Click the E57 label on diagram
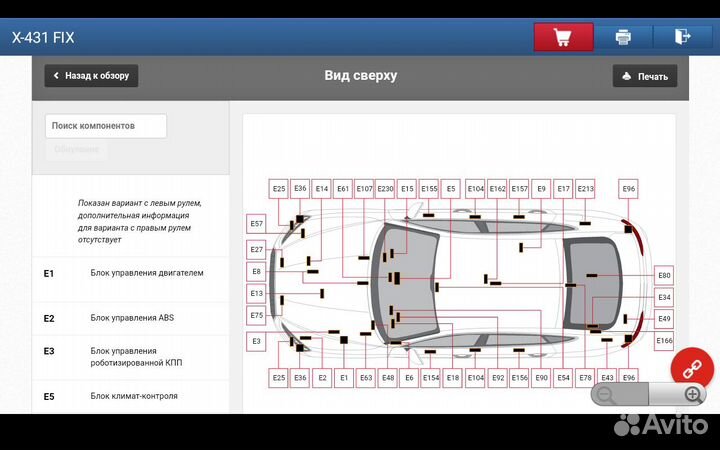720x450 pixels. [x=257, y=224]
